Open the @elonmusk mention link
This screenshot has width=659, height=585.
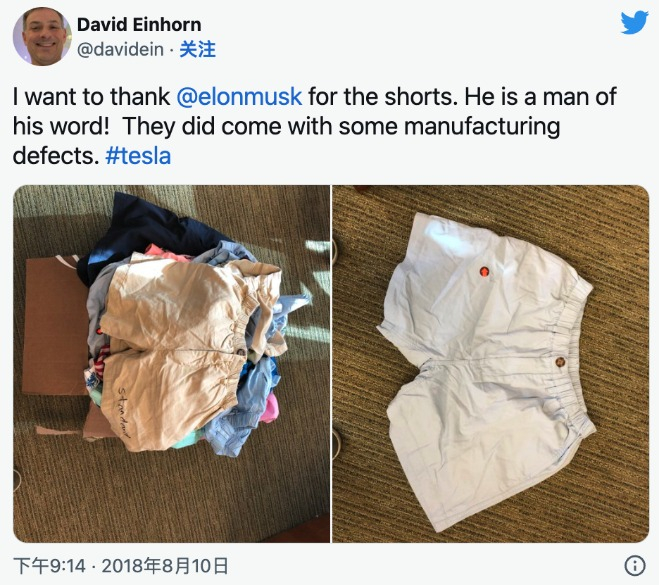(239, 96)
